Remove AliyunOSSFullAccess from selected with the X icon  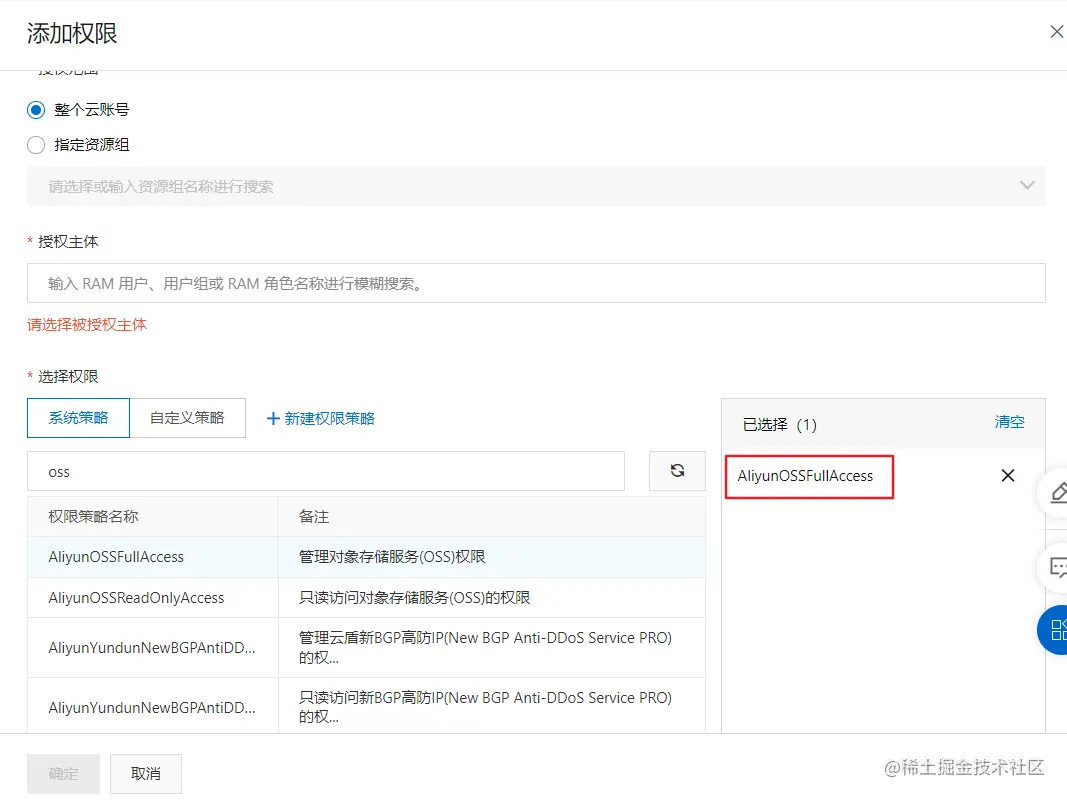1008,476
